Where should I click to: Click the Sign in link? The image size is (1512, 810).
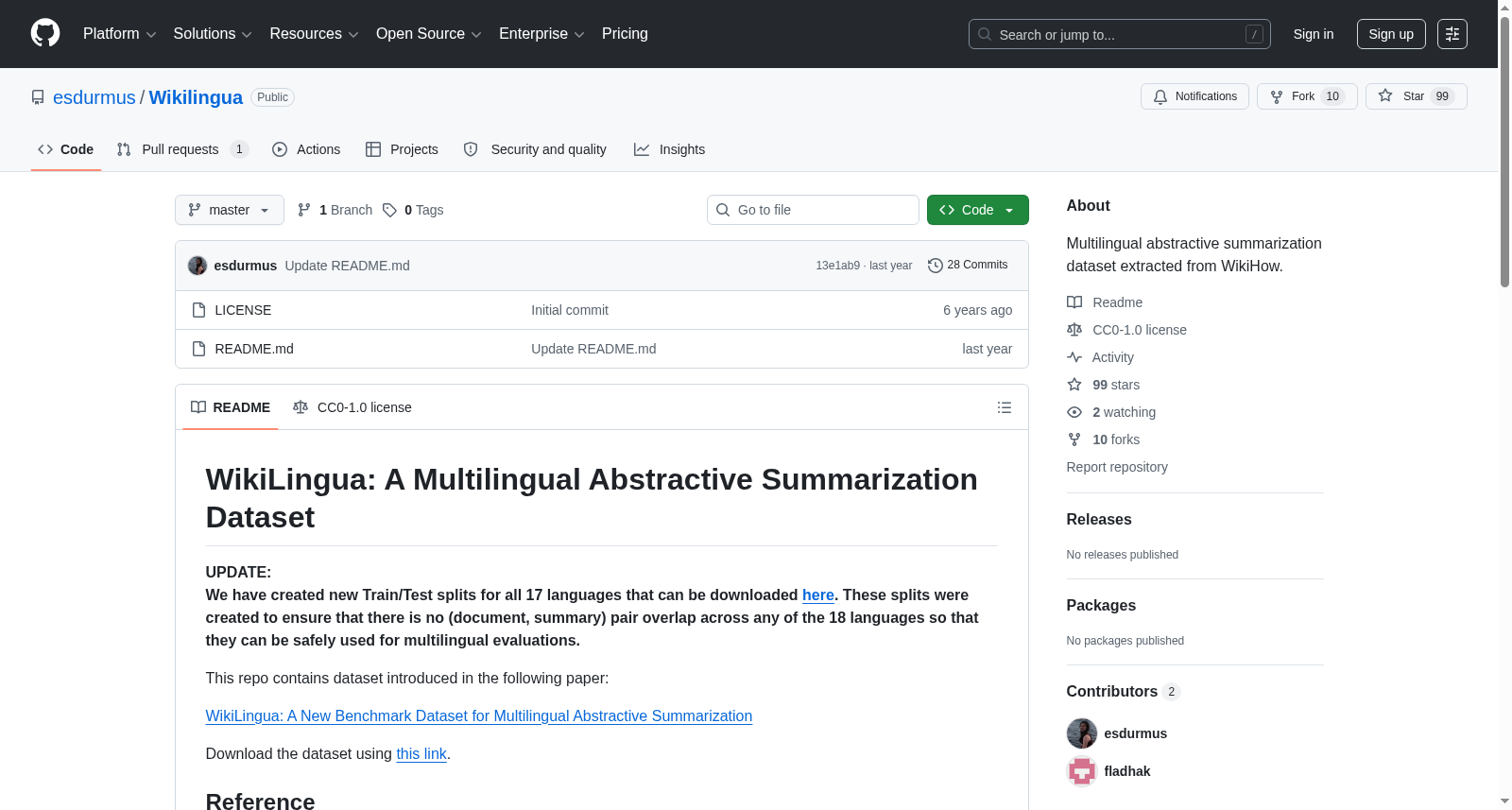coord(1314,34)
